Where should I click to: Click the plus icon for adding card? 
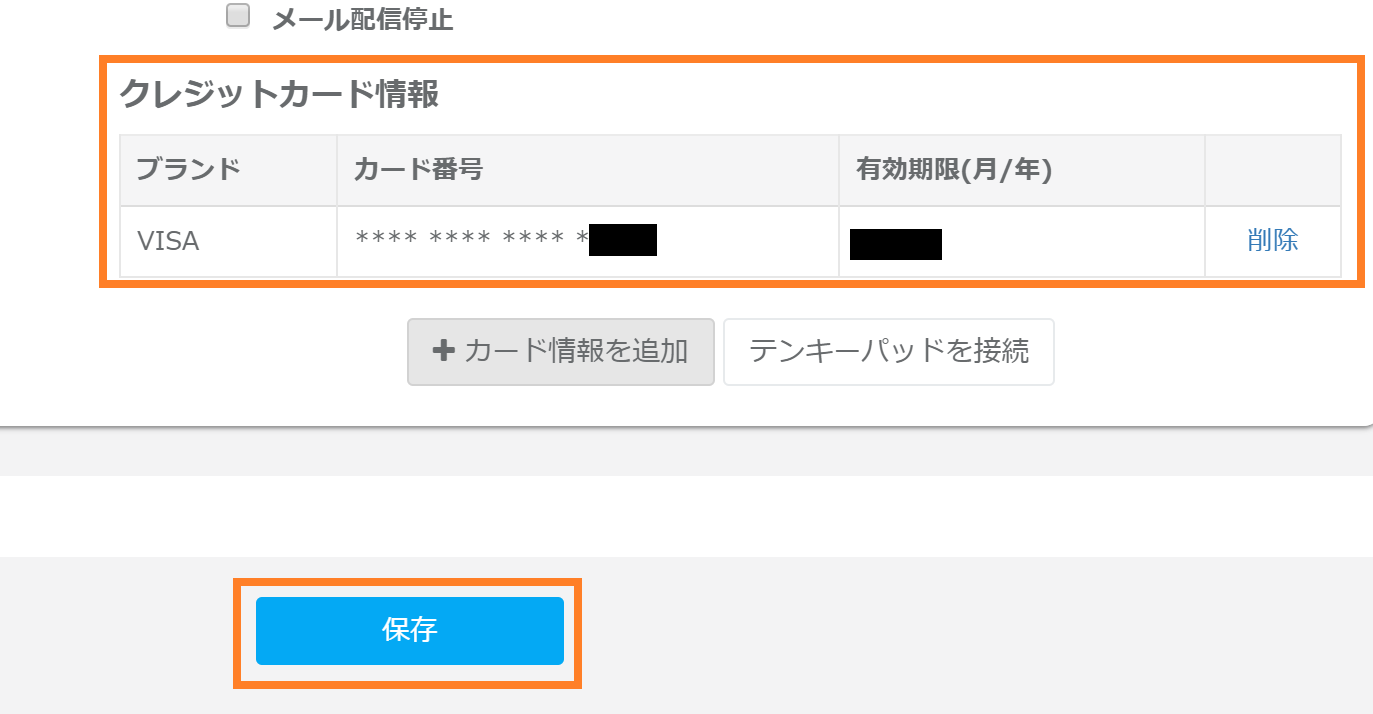[443, 351]
